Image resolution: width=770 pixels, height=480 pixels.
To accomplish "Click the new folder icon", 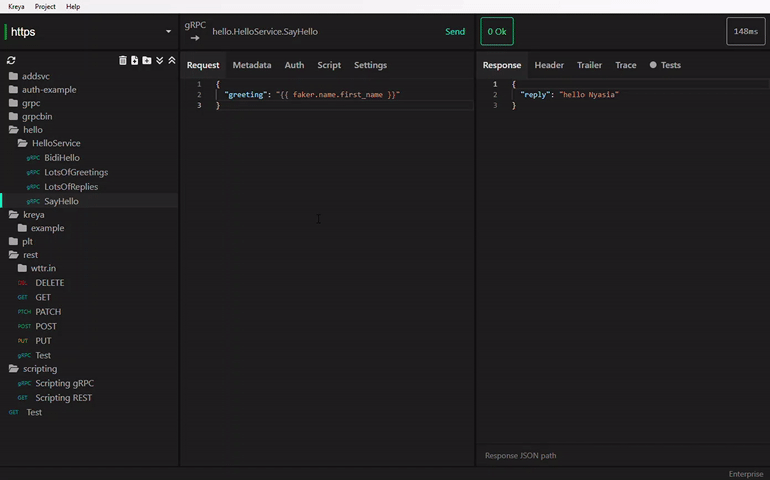I will point(147,60).
